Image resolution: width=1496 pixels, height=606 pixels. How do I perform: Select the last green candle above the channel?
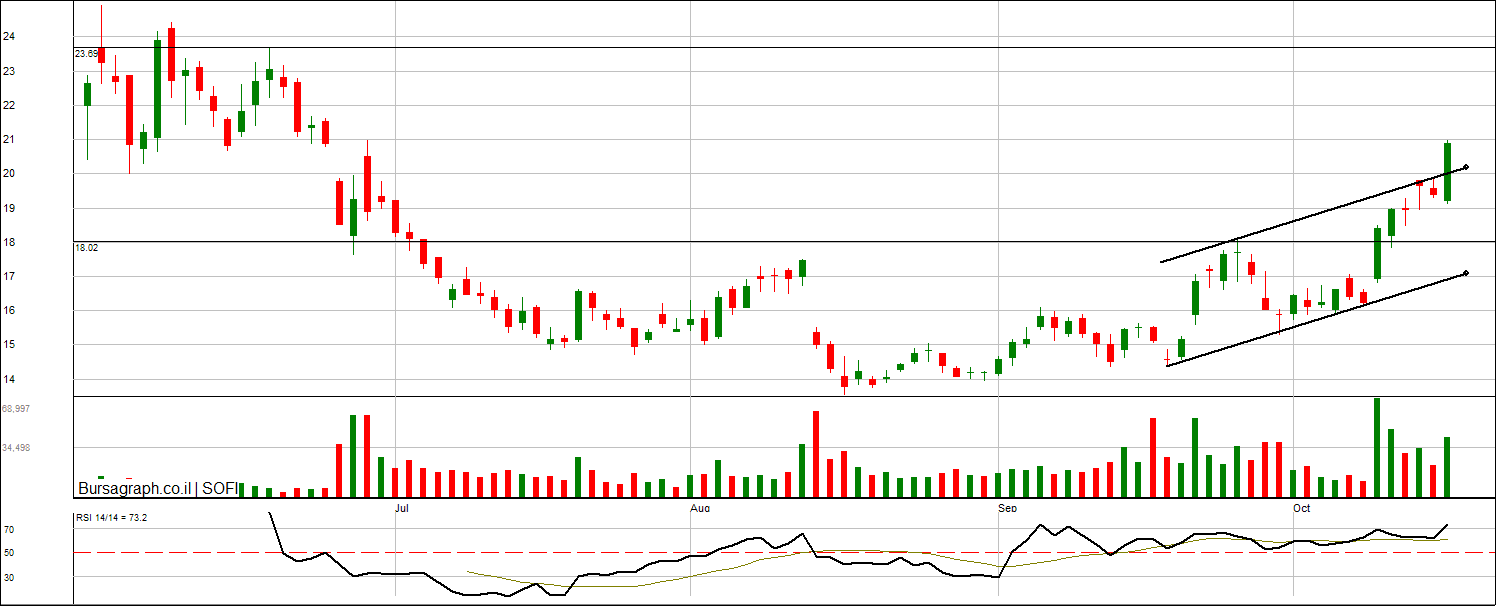[x=1447, y=172]
